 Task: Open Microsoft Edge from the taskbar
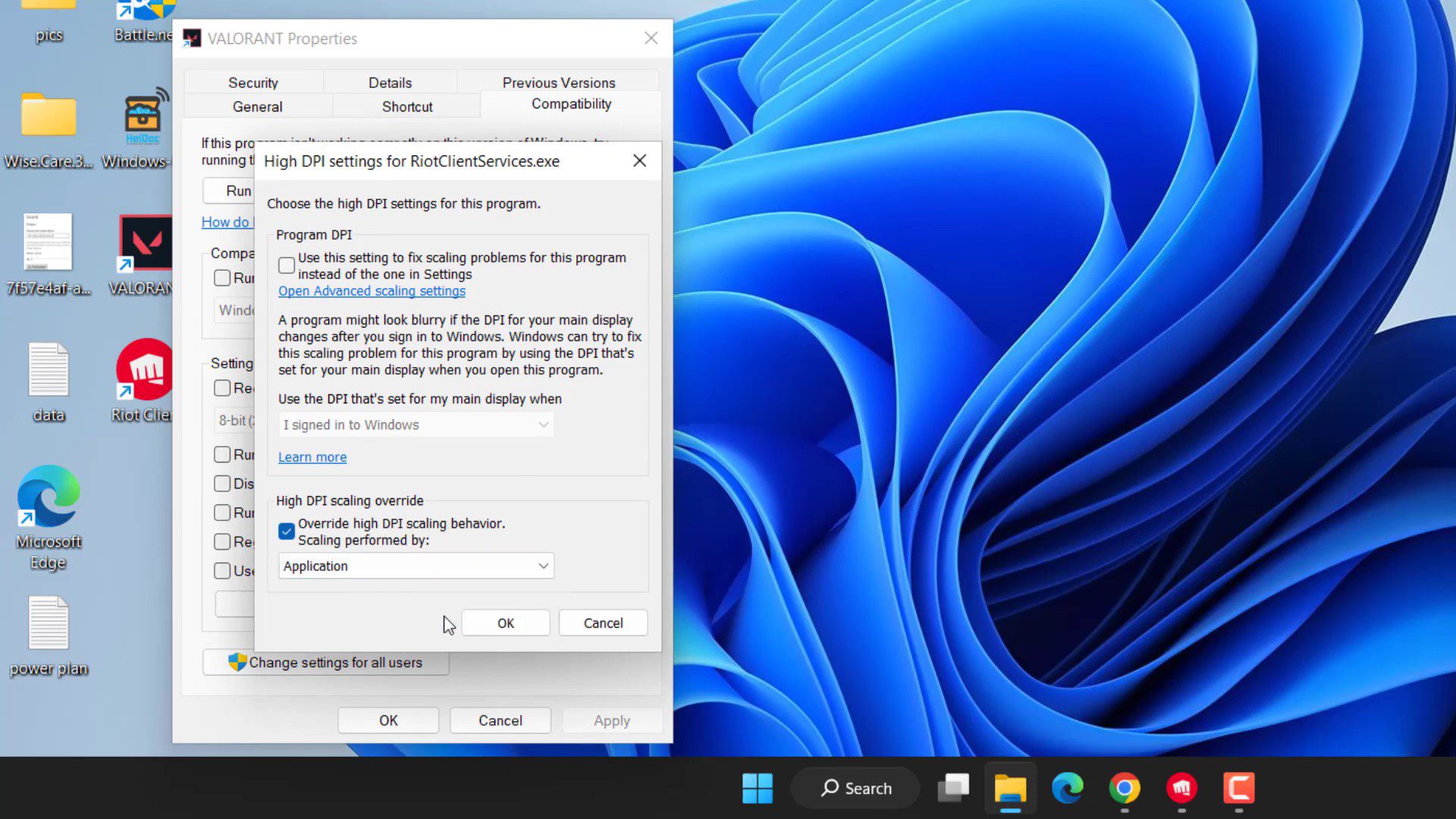(1067, 789)
